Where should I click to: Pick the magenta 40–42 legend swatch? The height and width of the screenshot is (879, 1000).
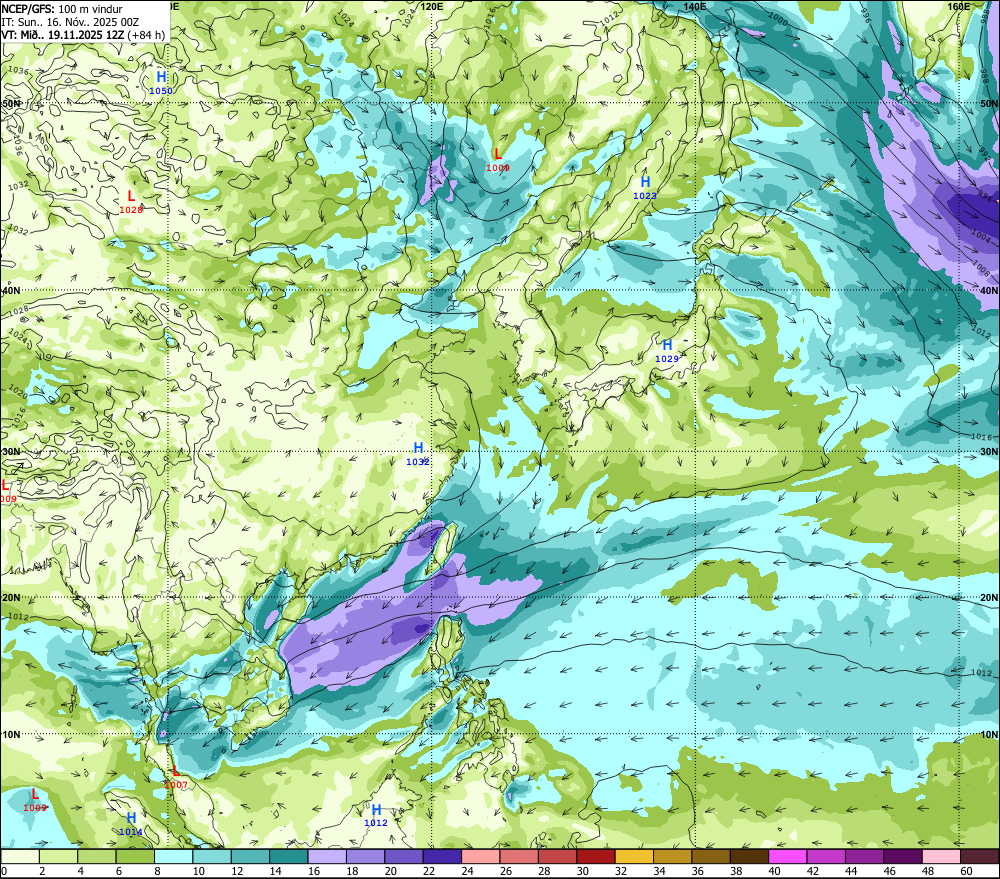click(788, 856)
